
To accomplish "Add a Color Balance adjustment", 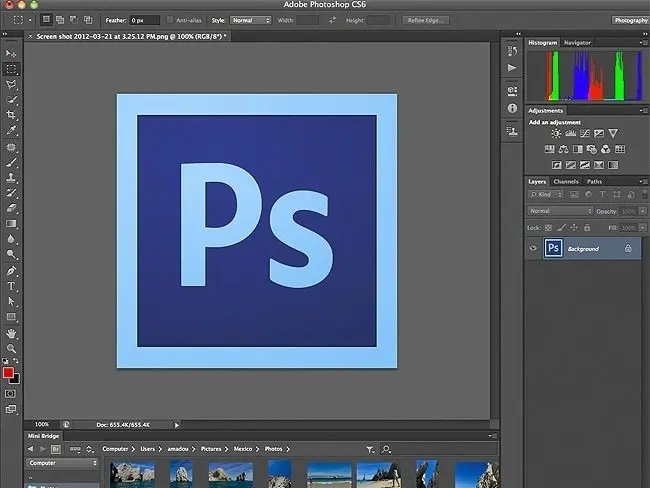I will coord(563,149).
